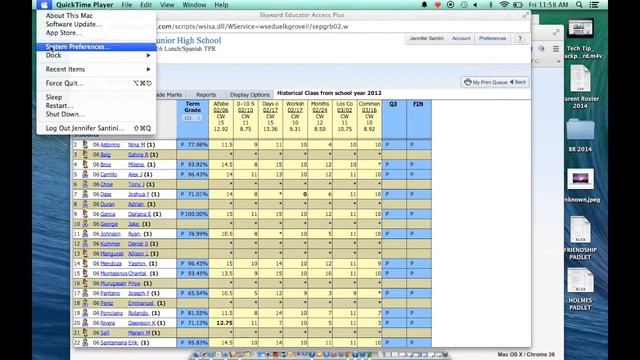Click the My Print Queue button

485,82
